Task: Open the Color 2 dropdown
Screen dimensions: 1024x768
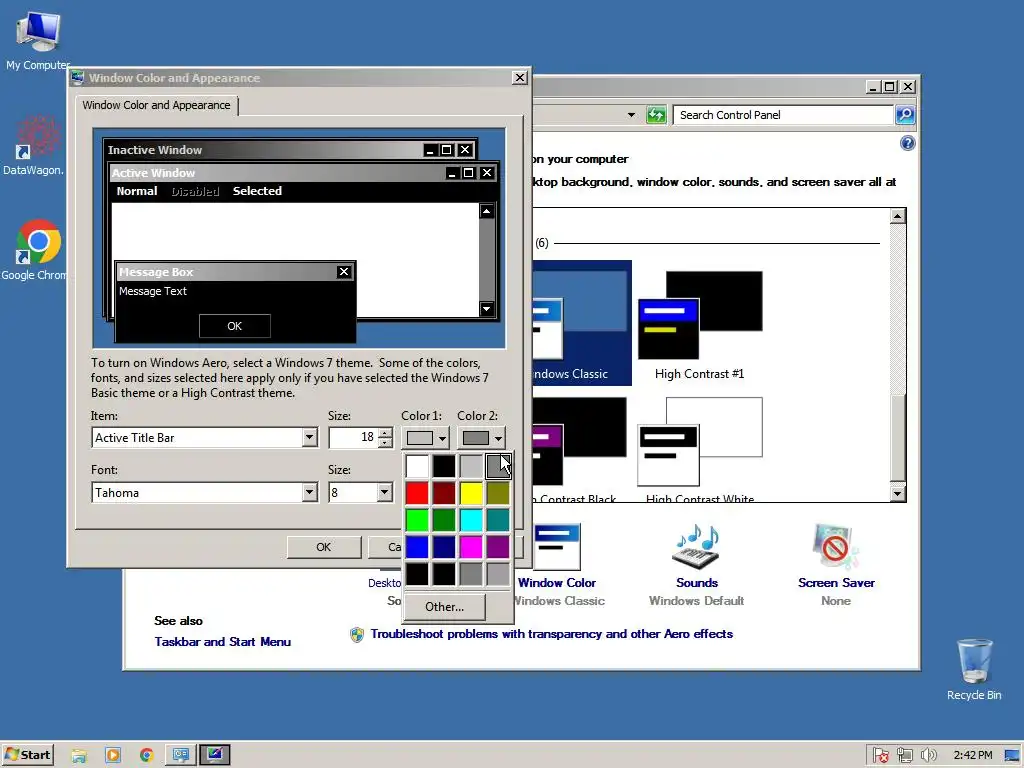Action: 481,438
